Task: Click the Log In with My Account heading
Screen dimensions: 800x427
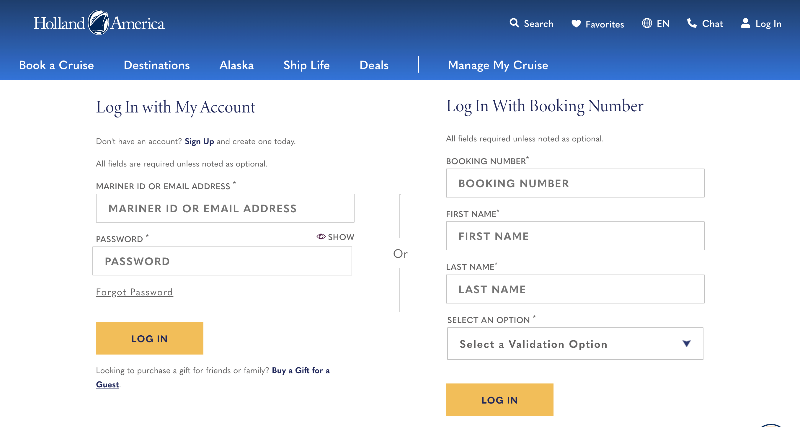Action: point(176,108)
